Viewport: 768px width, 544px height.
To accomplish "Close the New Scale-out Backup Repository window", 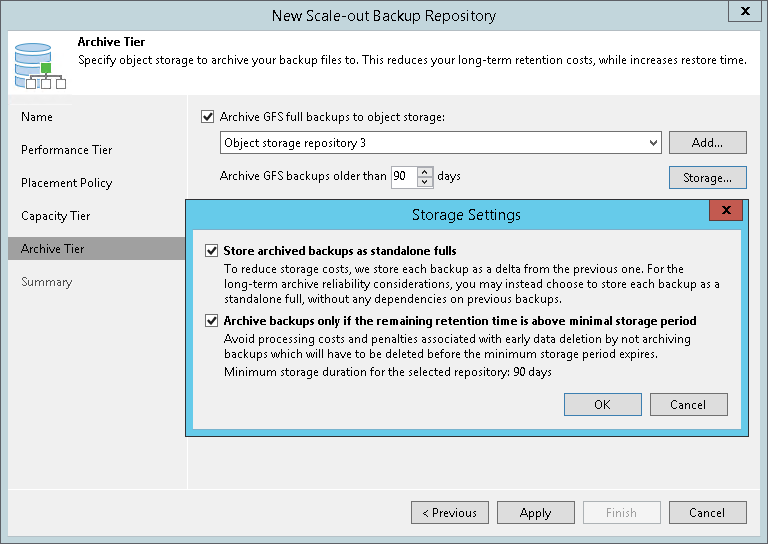I will pos(744,14).
